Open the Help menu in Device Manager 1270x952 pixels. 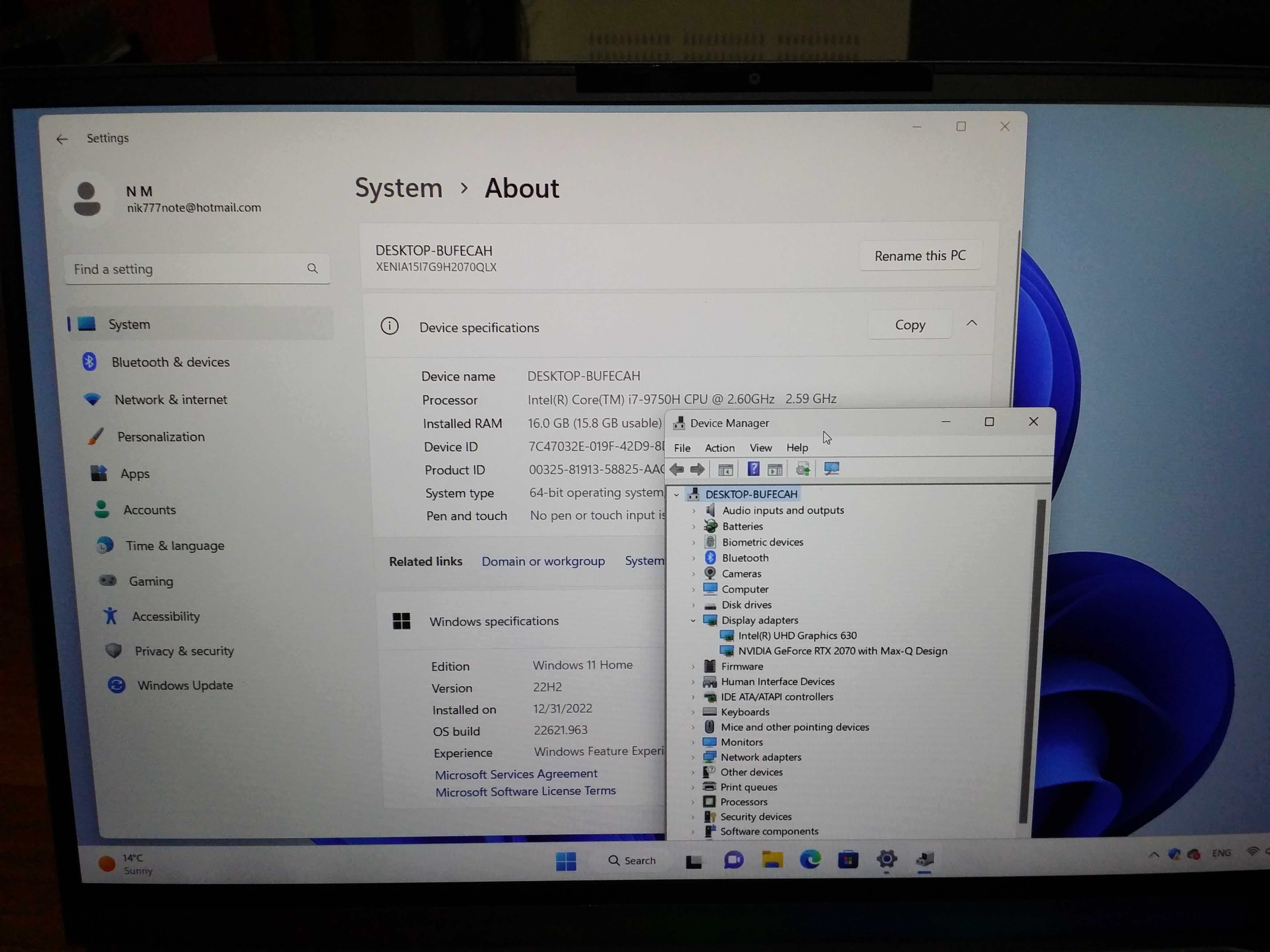click(x=797, y=448)
